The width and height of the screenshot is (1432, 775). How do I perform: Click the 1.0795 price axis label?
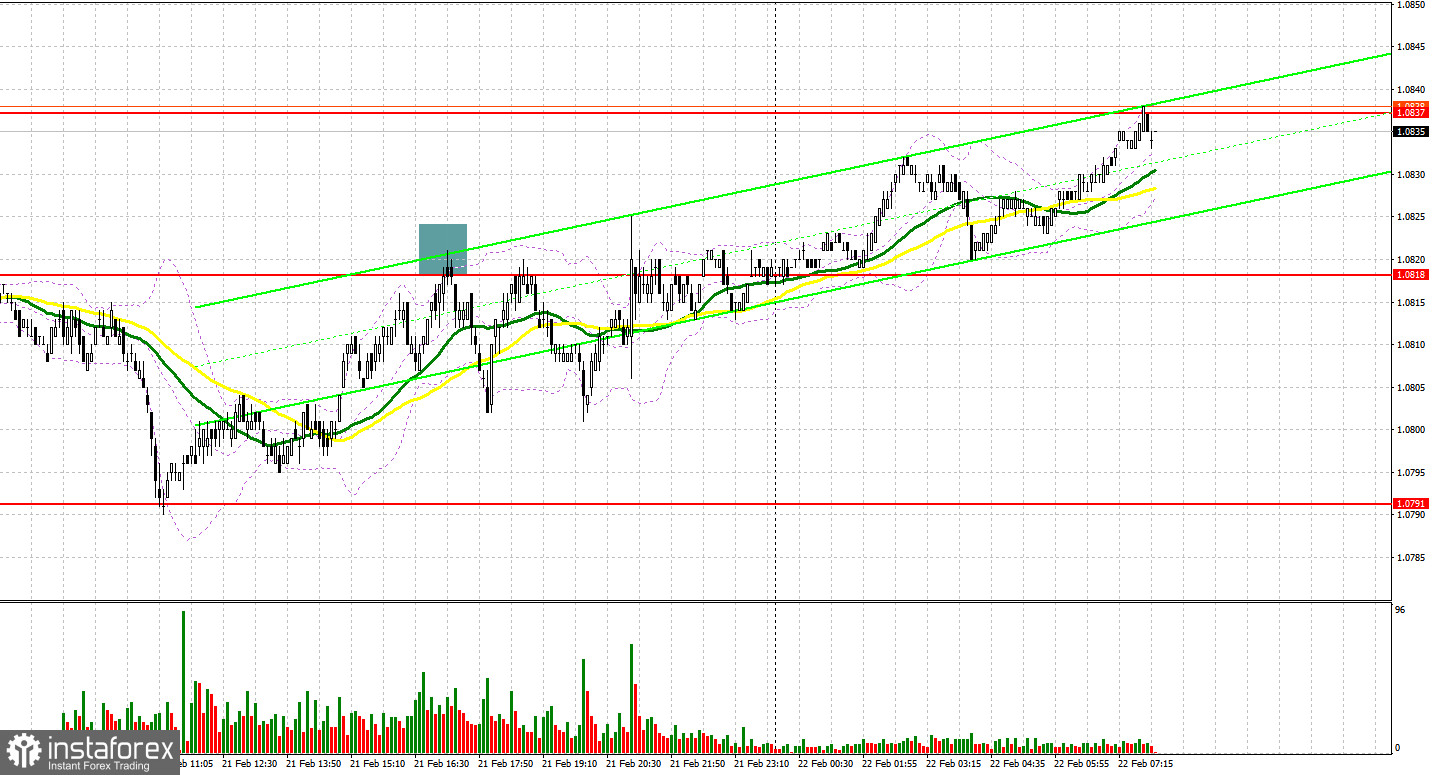(1410, 472)
